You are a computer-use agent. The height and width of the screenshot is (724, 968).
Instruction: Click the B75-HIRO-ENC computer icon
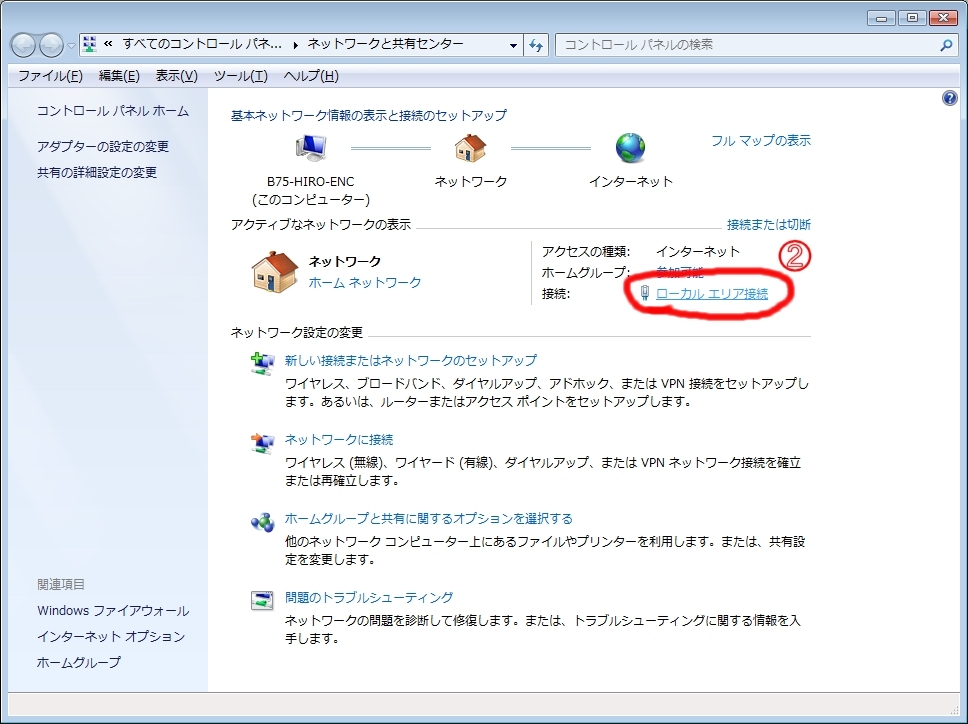tap(311, 149)
